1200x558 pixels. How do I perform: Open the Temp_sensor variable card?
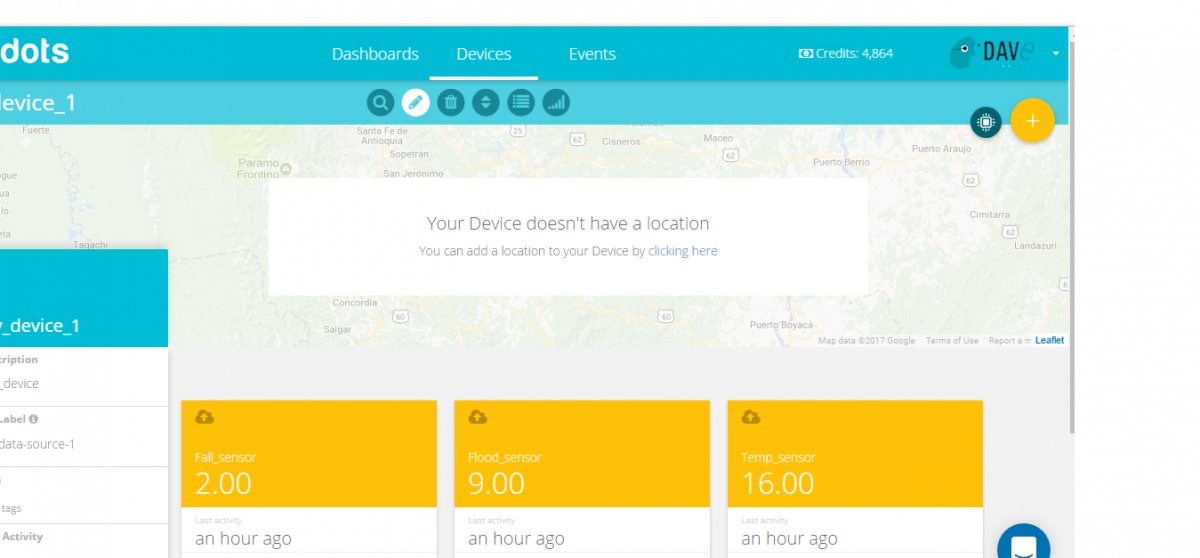(854, 470)
